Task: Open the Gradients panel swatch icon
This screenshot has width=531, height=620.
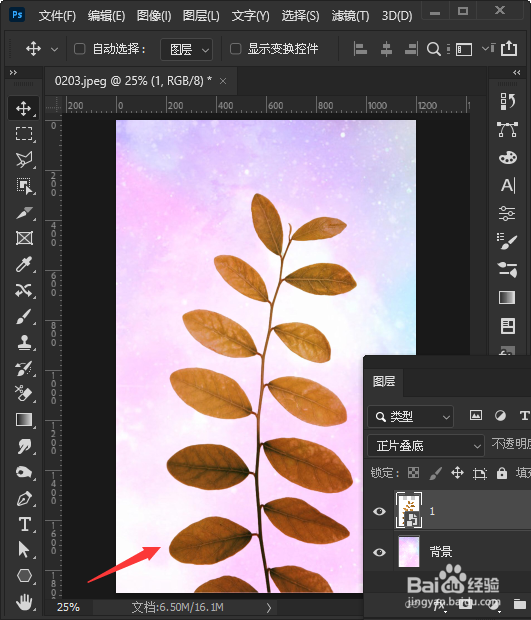Action: (x=507, y=297)
